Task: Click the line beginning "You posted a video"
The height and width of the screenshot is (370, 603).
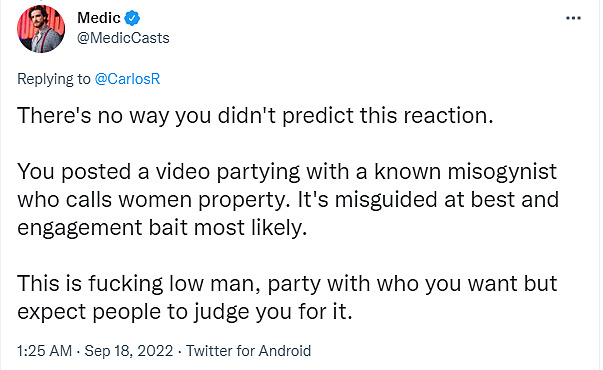Action: point(287,172)
